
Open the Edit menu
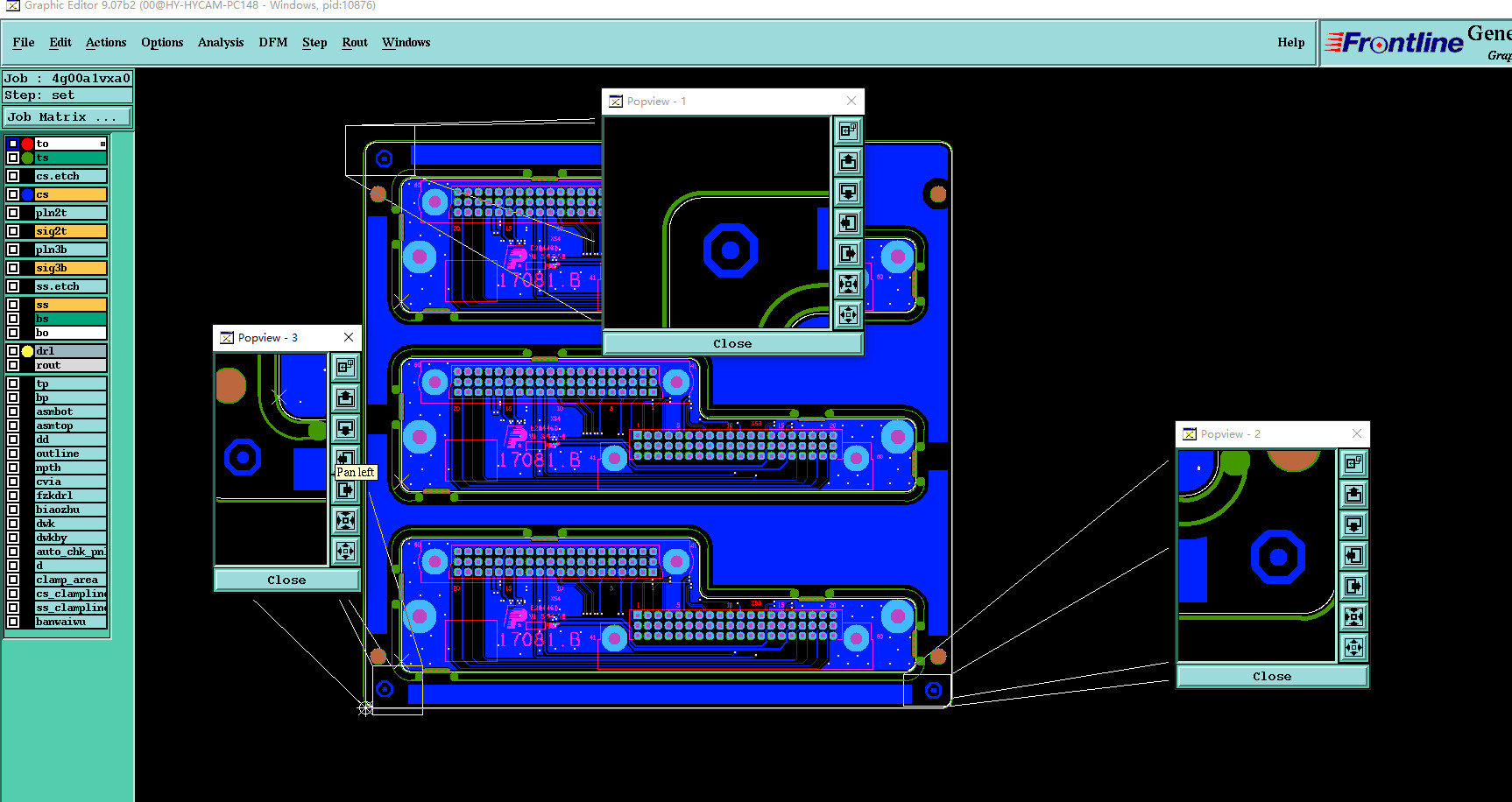(x=60, y=42)
